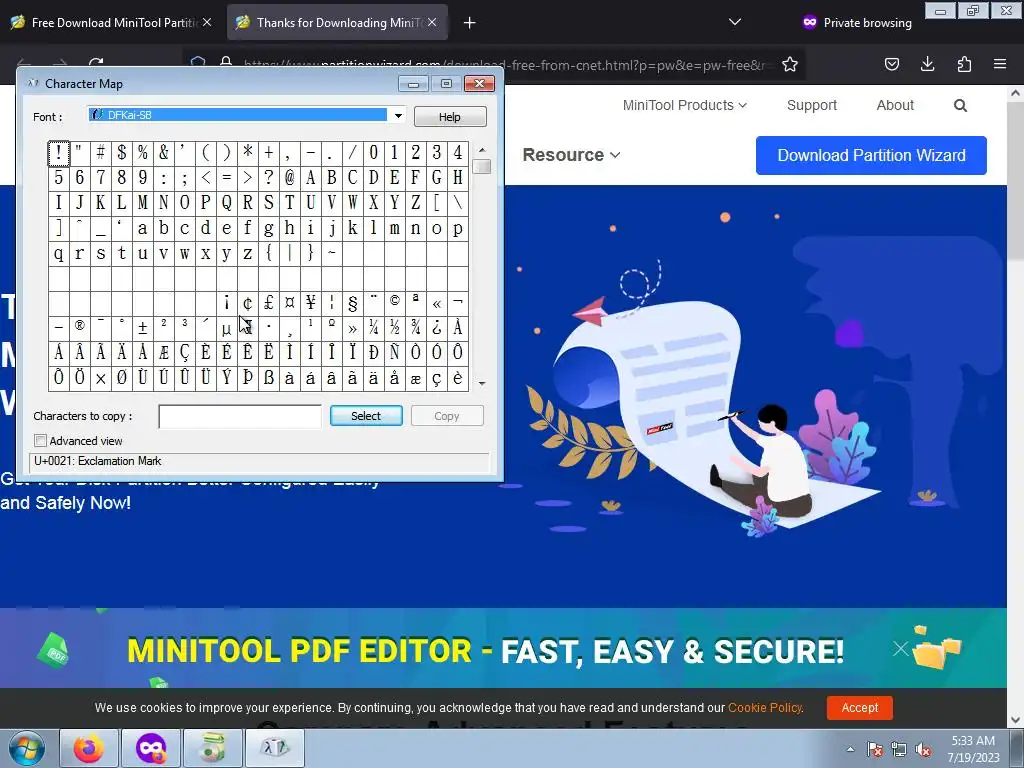Select the registered trademark character
This screenshot has height=768, width=1024.
80,328
